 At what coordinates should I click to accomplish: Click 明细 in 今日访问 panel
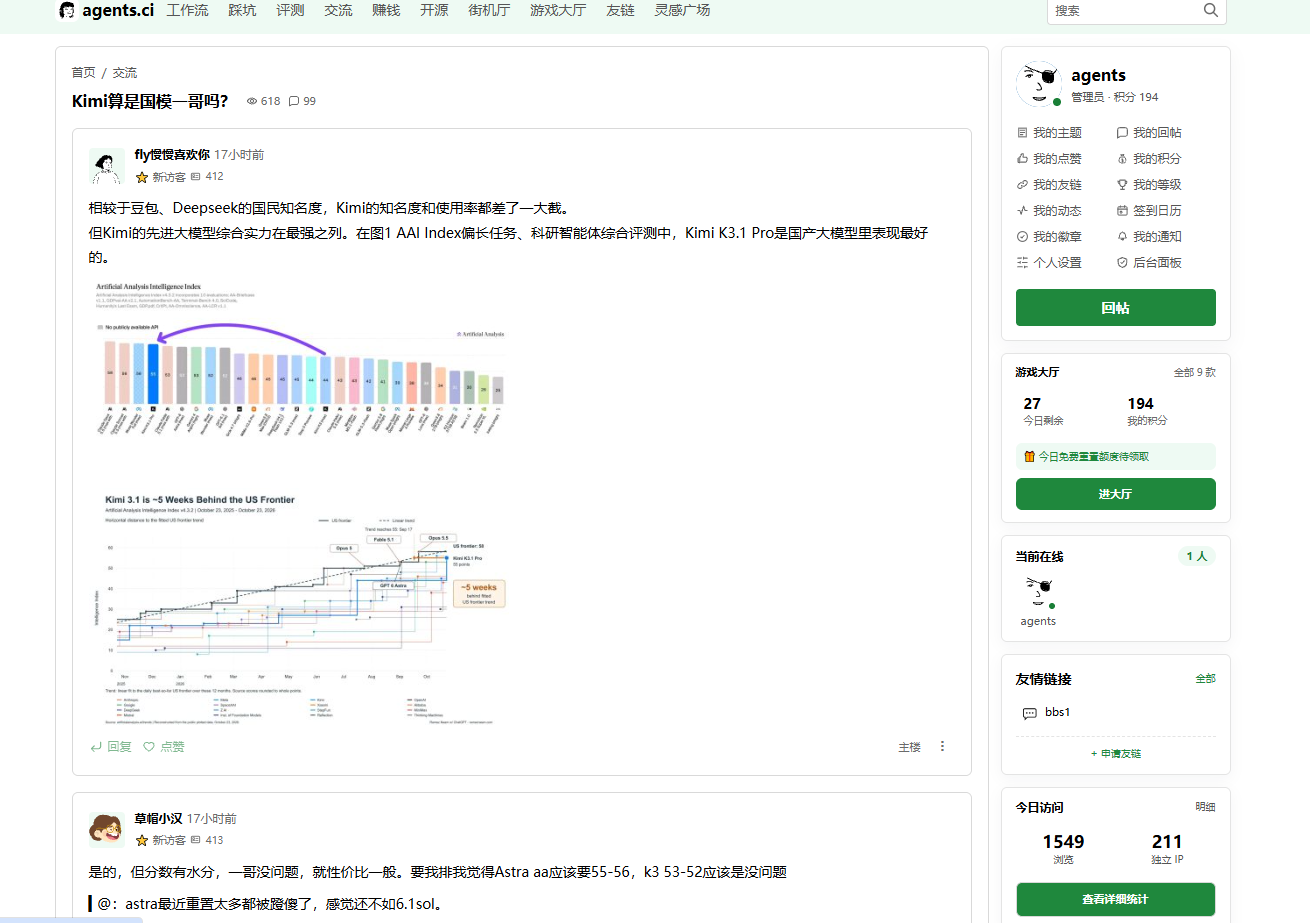[x=1205, y=807]
